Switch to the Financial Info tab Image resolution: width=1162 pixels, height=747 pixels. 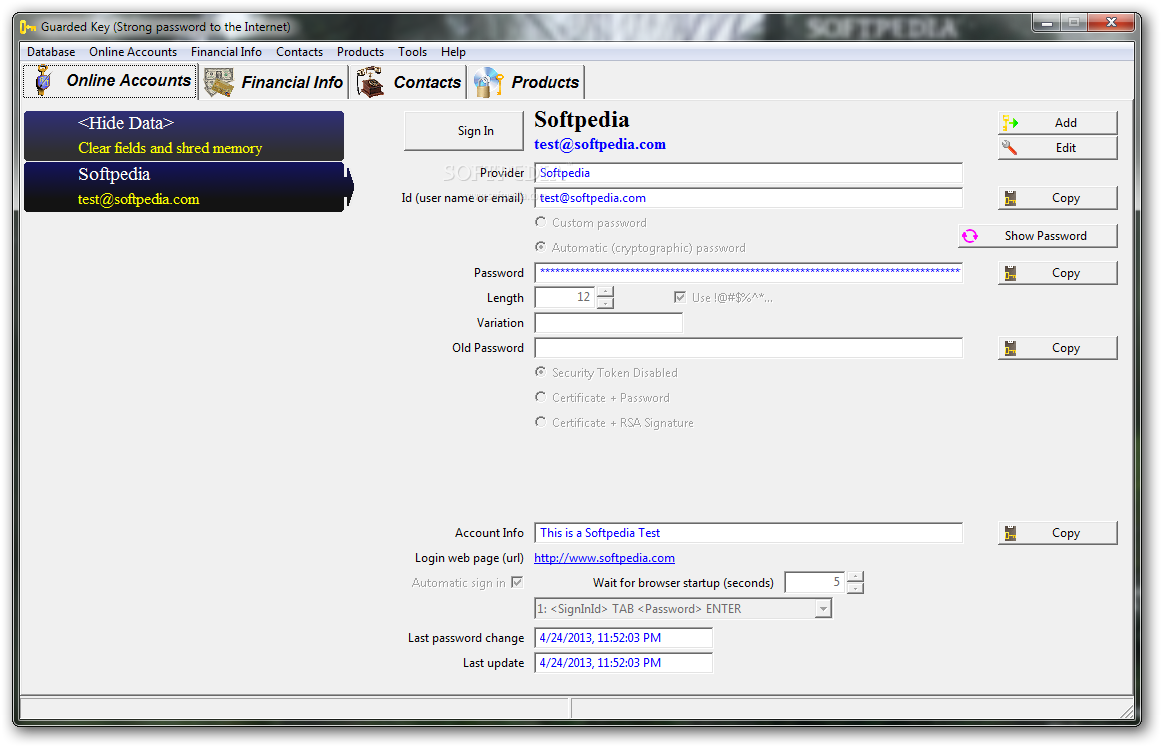[274, 82]
